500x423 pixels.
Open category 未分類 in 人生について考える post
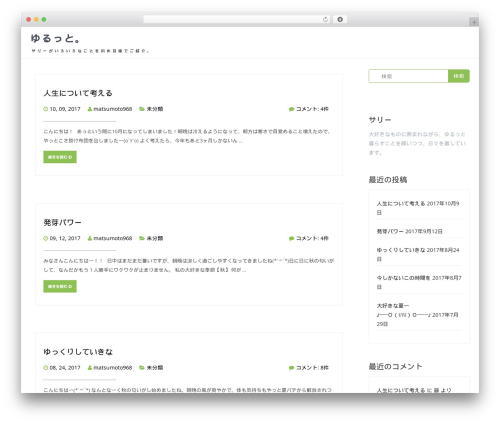[155, 109]
